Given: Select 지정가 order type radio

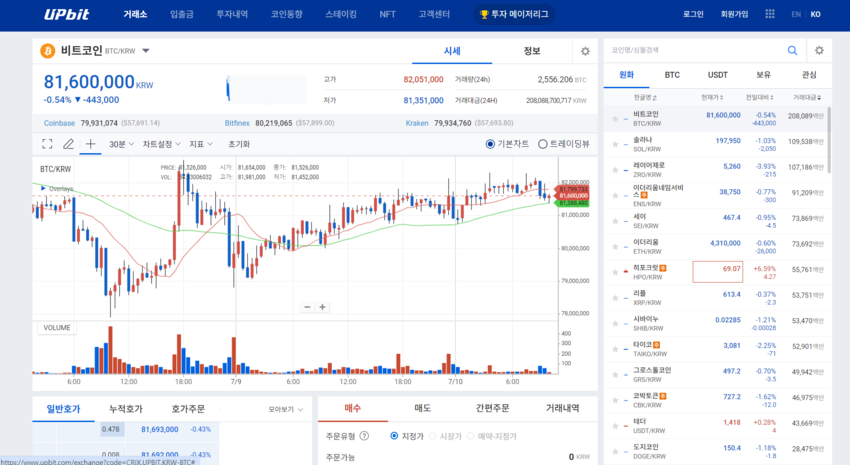Looking at the screenshot, I should 394,436.
